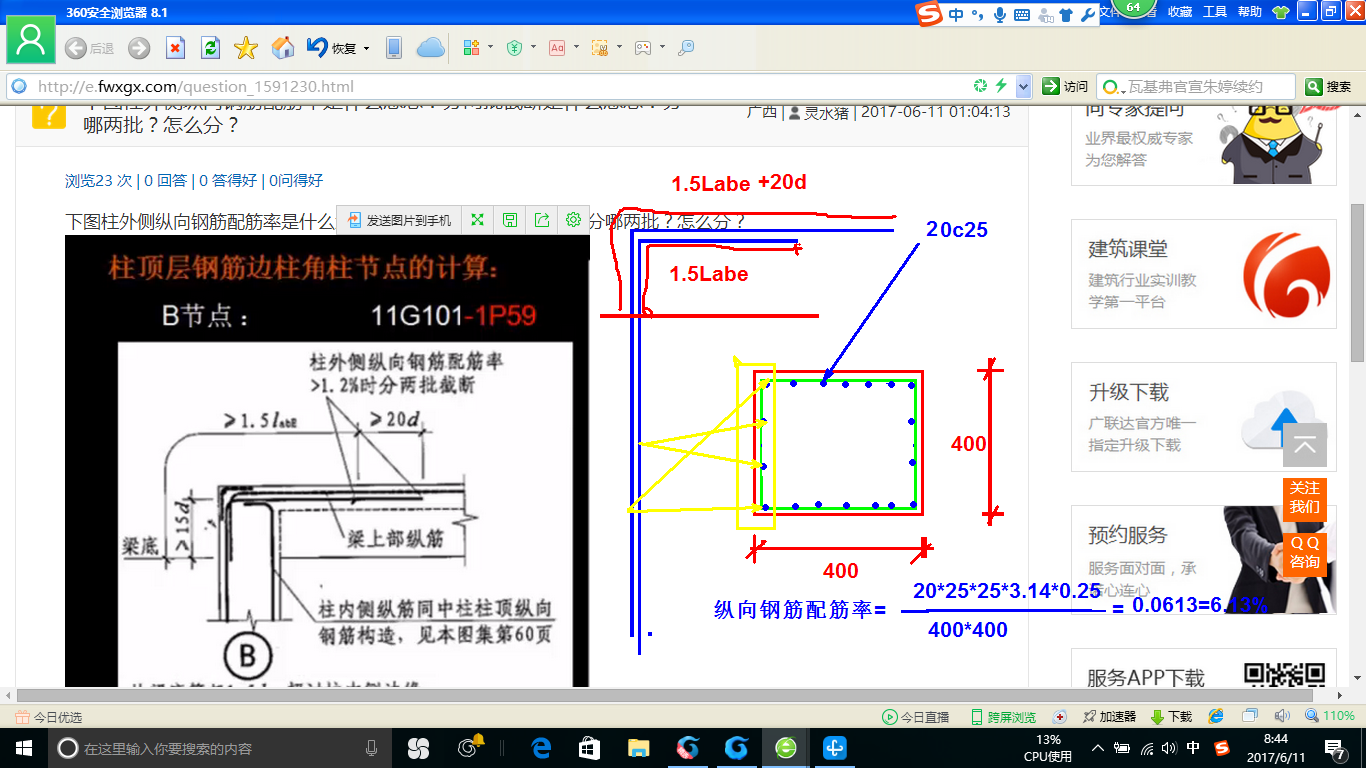Share image with the green arrow icon
Viewport: 1366px width, 768px height.
coord(542,220)
